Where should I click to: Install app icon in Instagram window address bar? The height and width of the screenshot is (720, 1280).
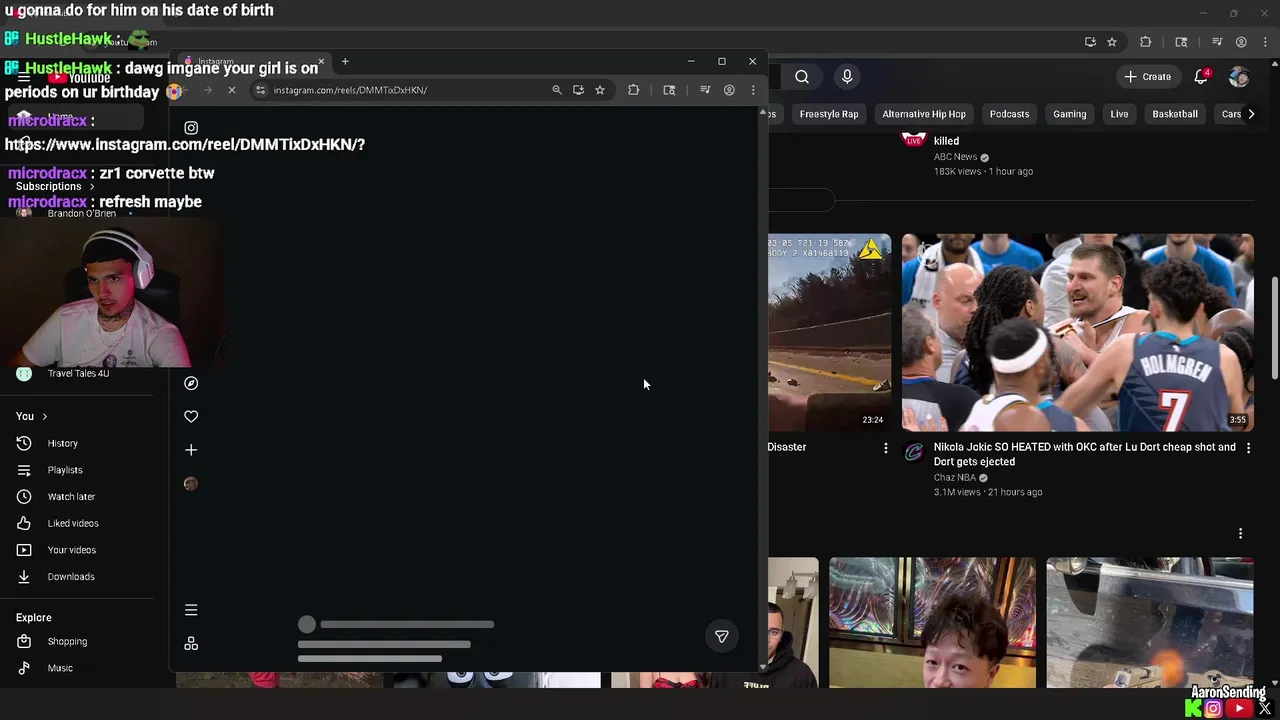click(578, 90)
